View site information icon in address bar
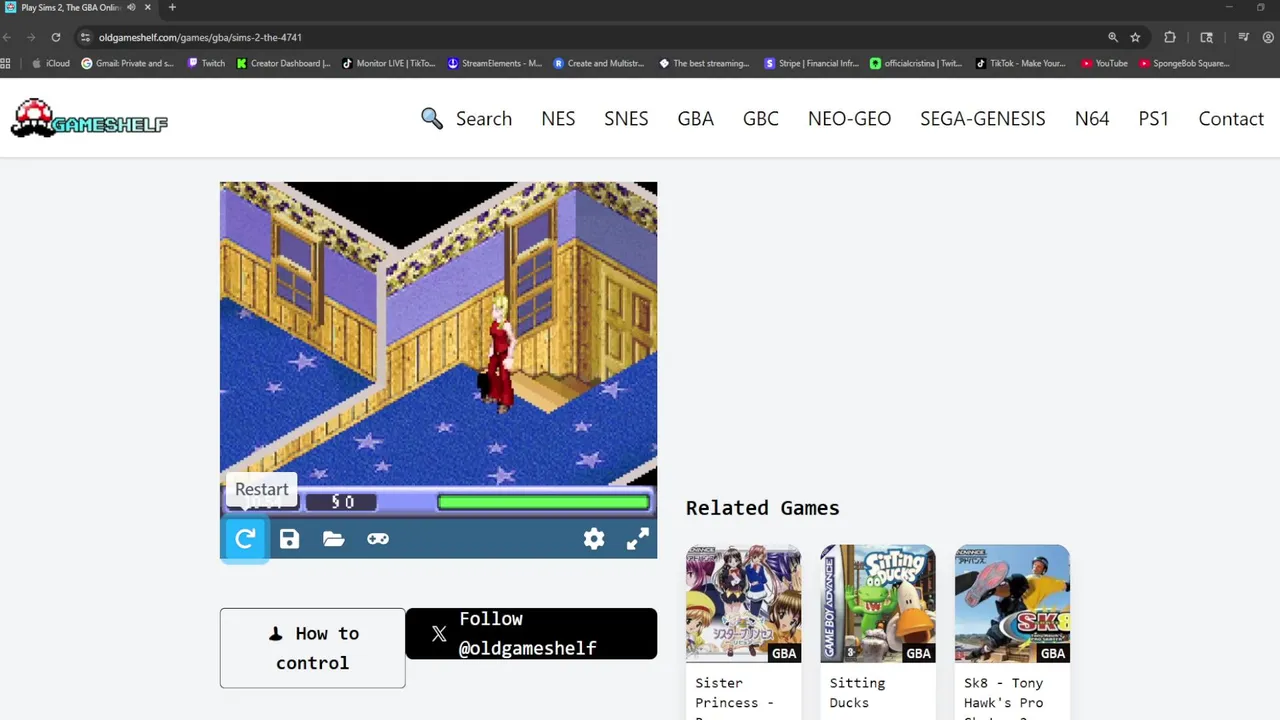This screenshot has height=720, width=1280. point(86,37)
